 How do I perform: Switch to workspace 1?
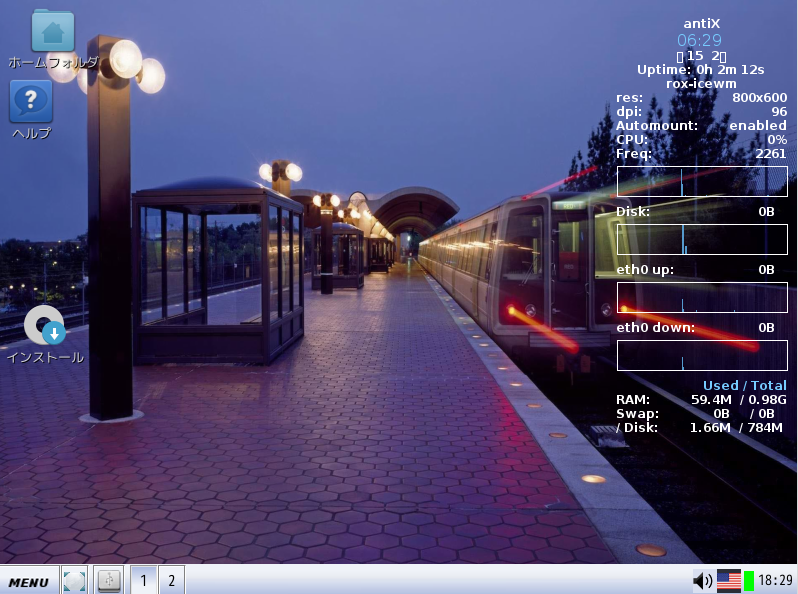pos(144,580)
